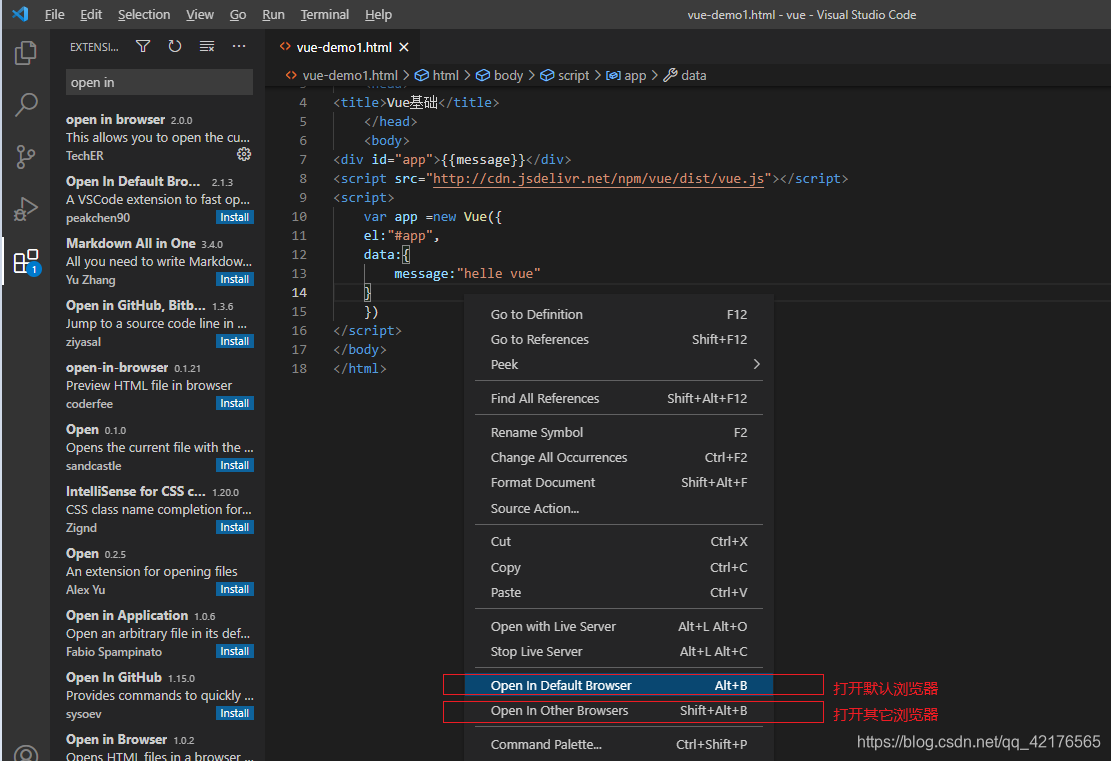Viewport: 1111px width, 761px height.
Task: Open manage gear for open in browser extension
Action: point(244,154)
